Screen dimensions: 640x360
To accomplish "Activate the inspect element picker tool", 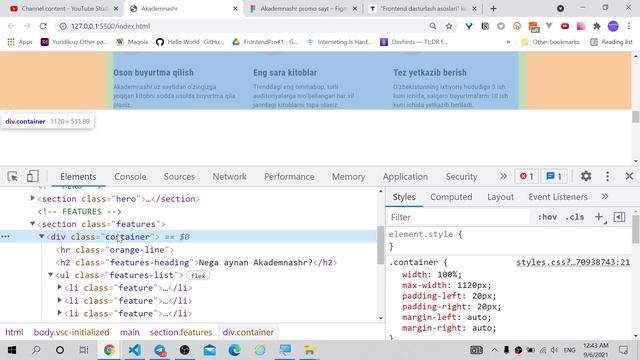I will click(x=12, y=176).
